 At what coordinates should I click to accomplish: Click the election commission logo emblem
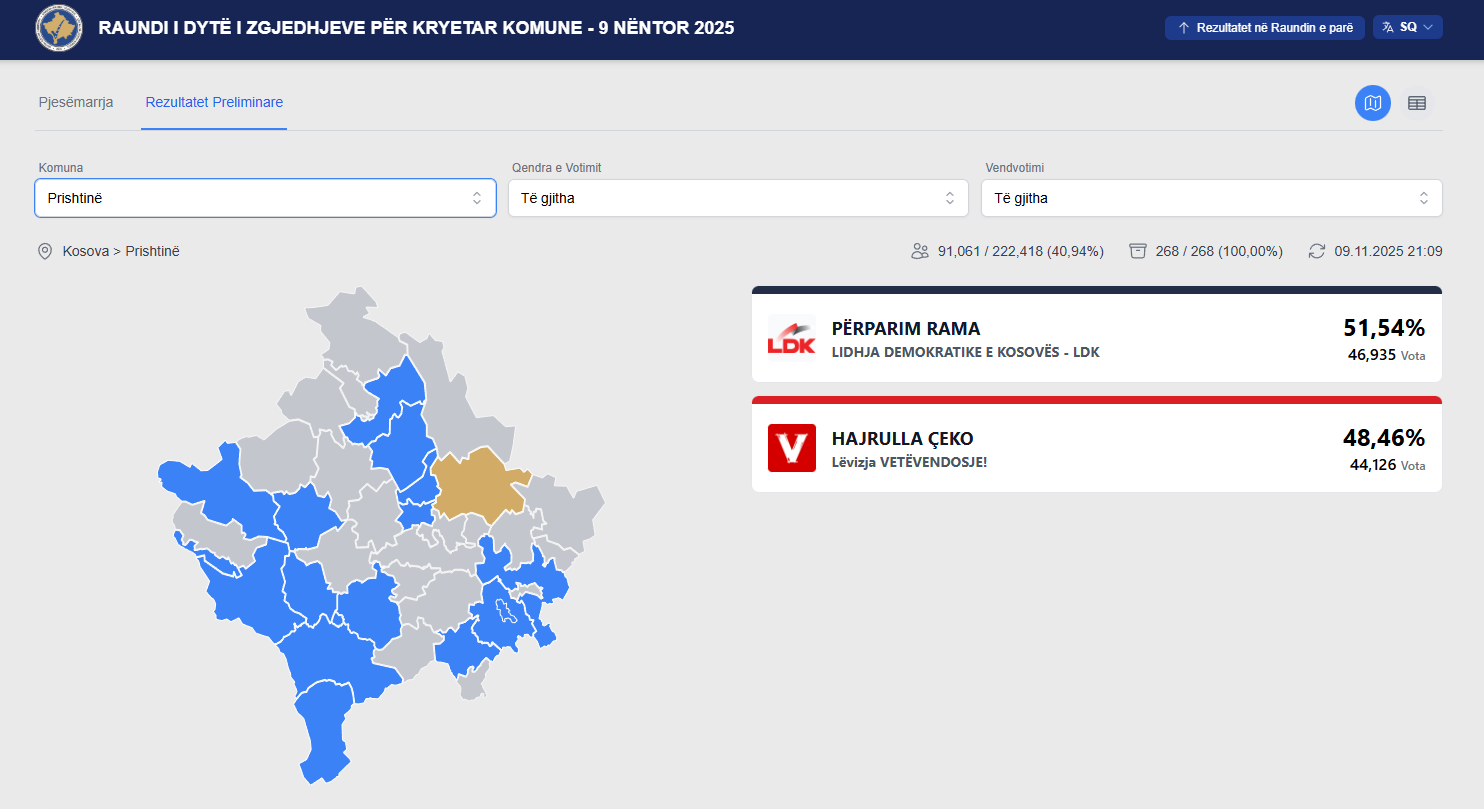coord(60,28)
